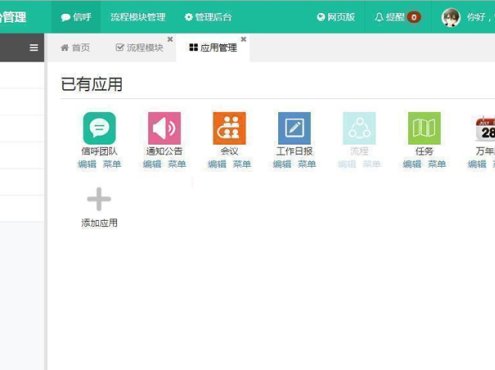Select the 应用管理 tab
This screenshot has width=495, height=370.
click(x=213, y=48)
